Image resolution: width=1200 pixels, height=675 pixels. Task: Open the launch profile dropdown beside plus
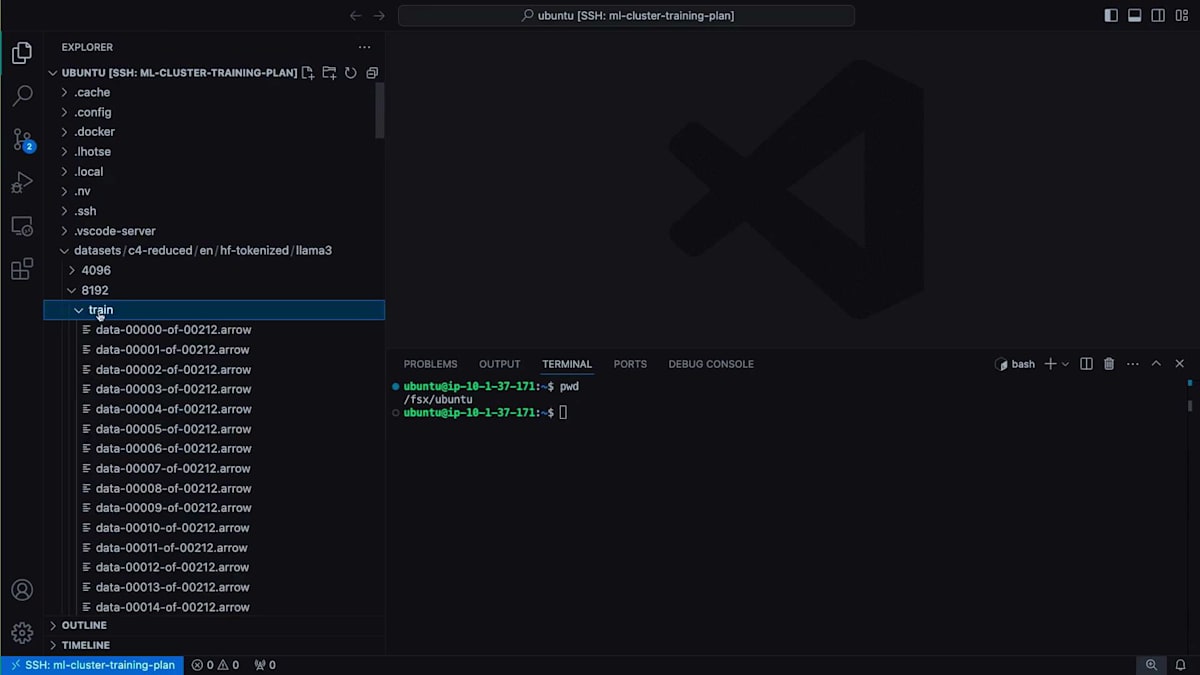coord(1065,364)
